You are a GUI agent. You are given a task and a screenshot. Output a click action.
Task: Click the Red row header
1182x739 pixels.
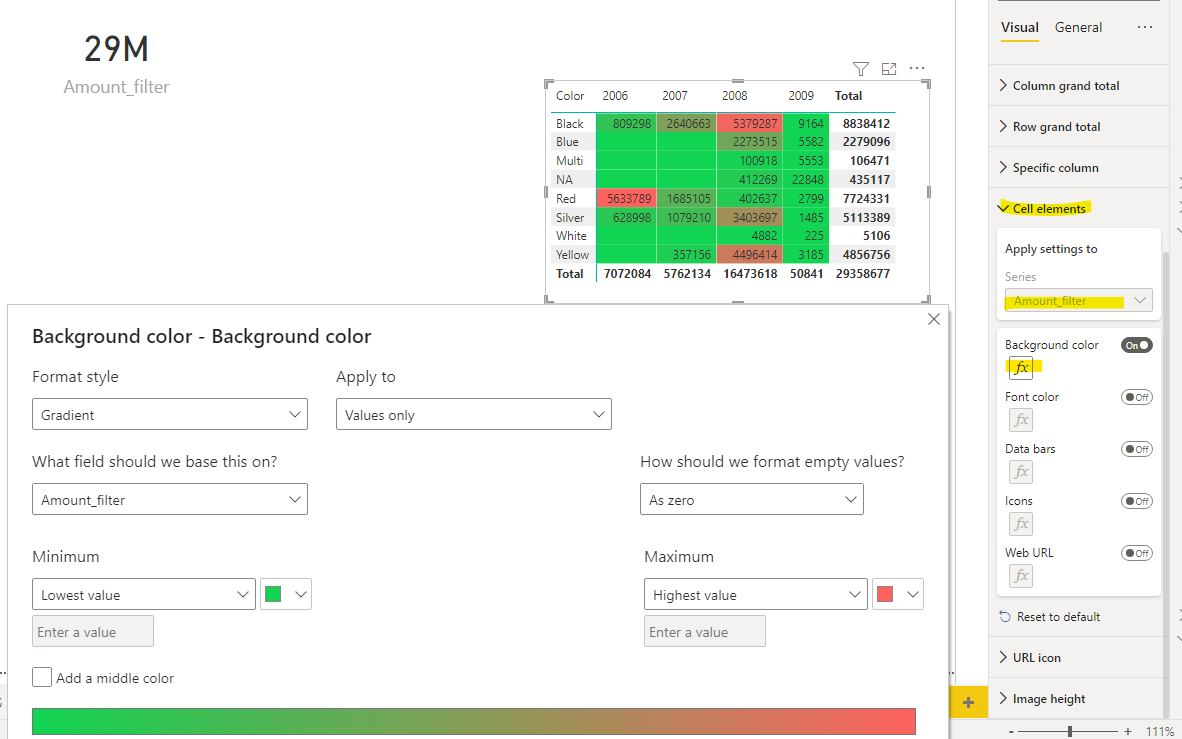[x=566, y=198]
